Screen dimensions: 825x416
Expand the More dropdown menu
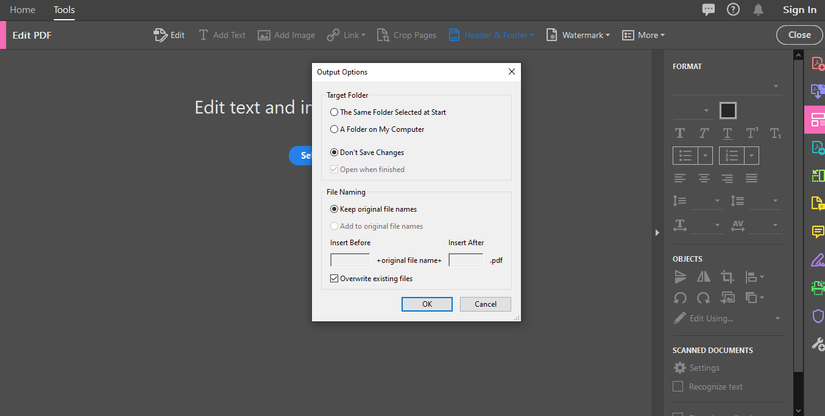(643, 35)
